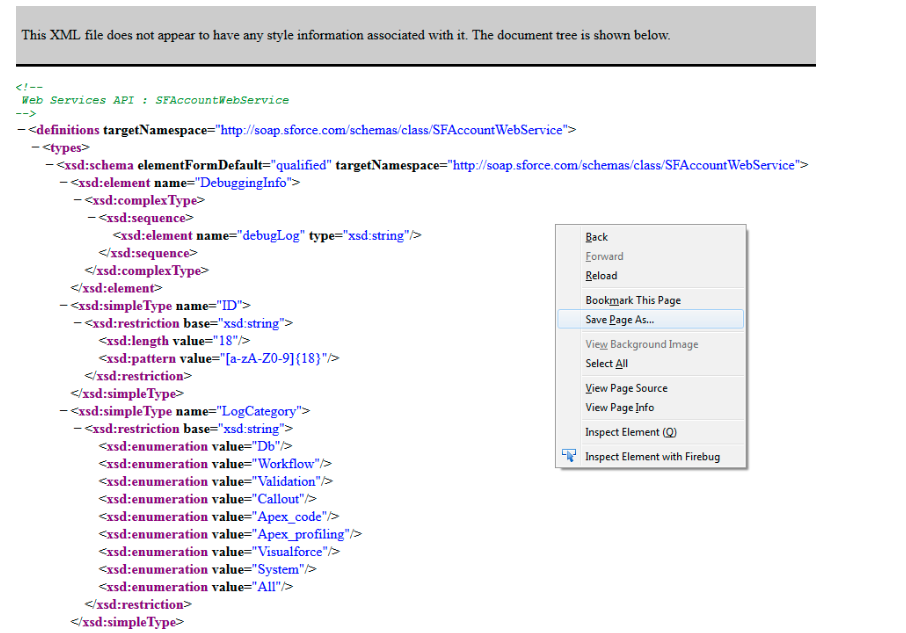The image size is (906, 633).
Task: Choose Reload from the context menu
Action: tap(601, 275)
